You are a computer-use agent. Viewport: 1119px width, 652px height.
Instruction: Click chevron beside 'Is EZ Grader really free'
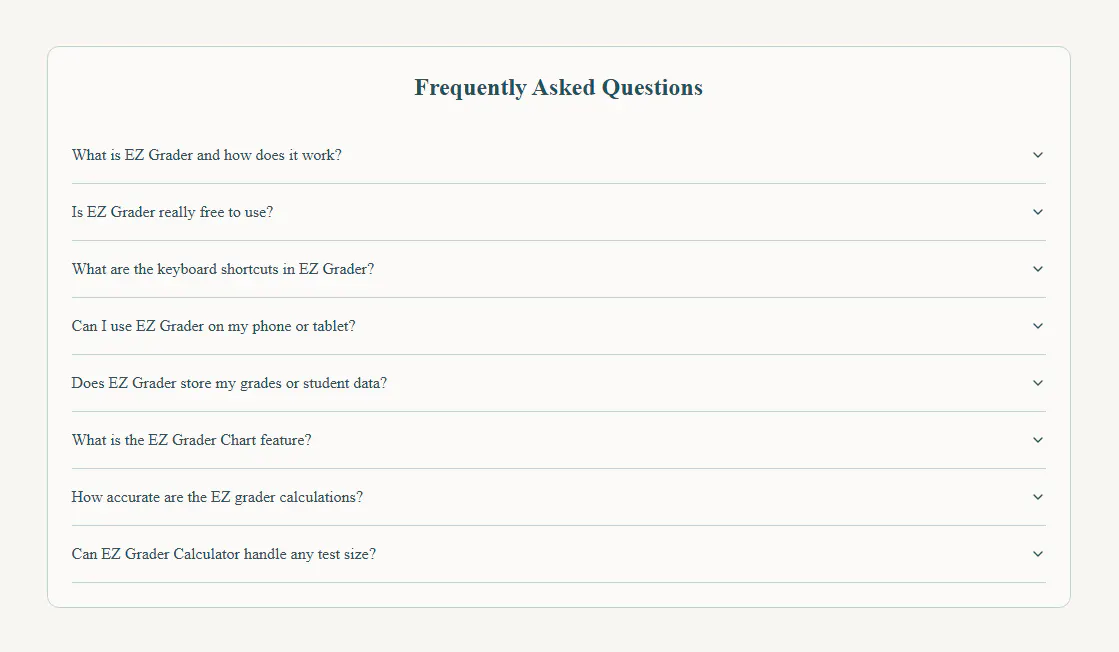(x=1038, y=212)
